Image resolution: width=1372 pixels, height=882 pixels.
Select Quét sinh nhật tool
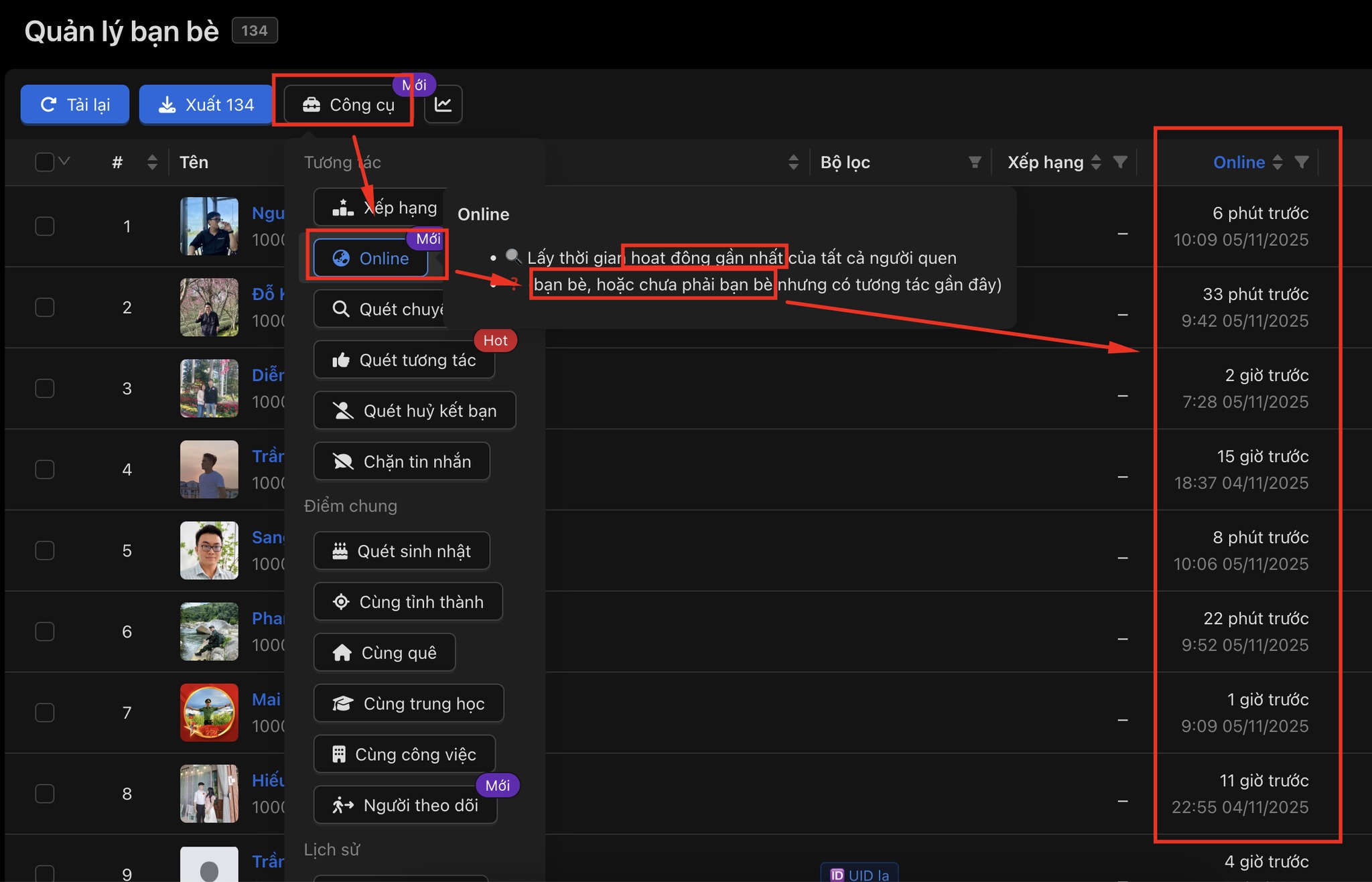(x=402, y=551)
